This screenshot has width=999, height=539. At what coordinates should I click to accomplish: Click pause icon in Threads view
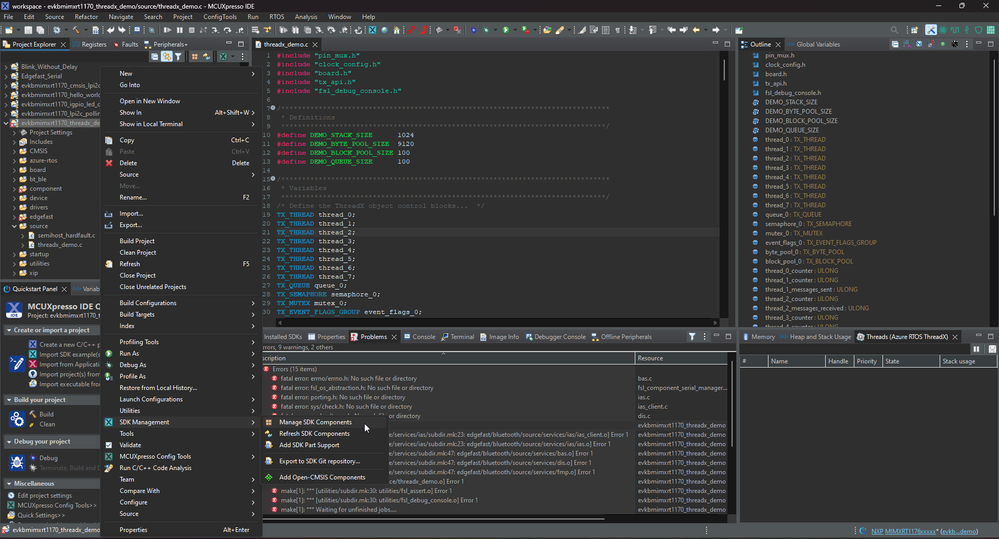(x=977, y=349)
